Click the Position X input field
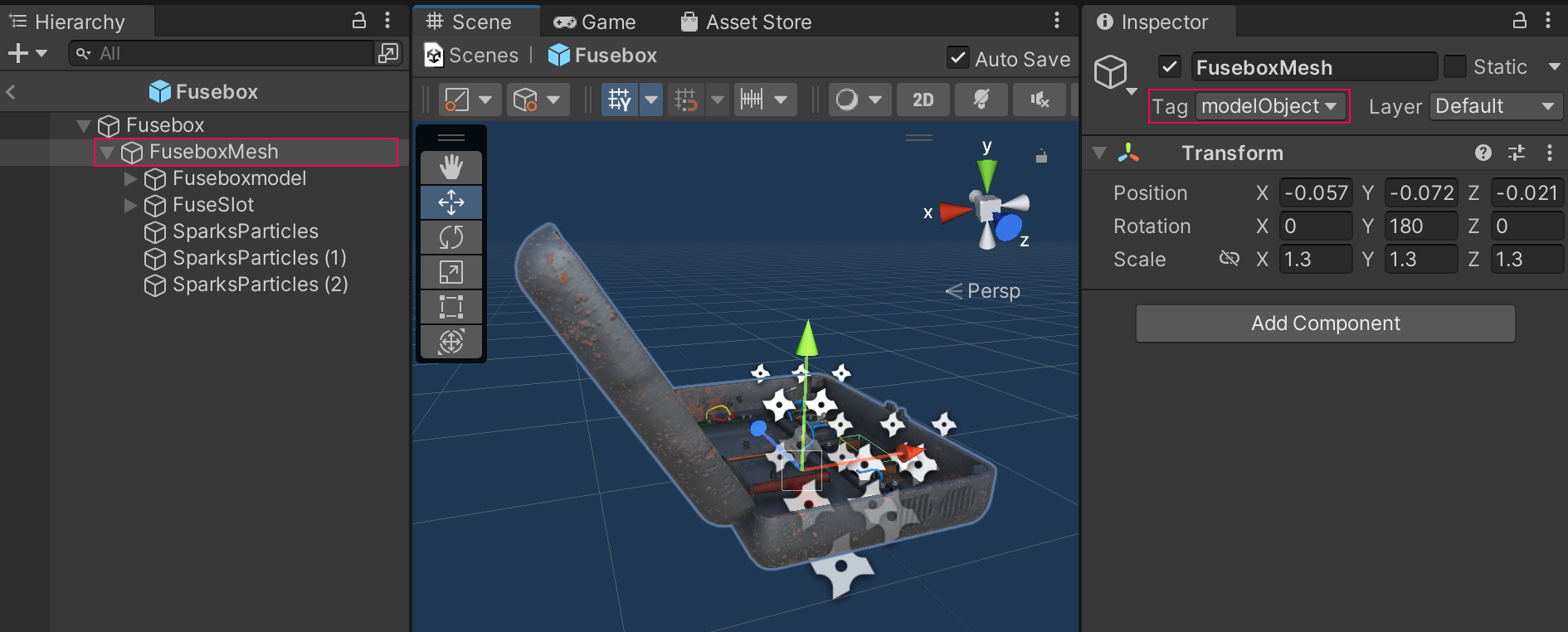Viewport: 1568px width, 632px height. (1315, 193)
